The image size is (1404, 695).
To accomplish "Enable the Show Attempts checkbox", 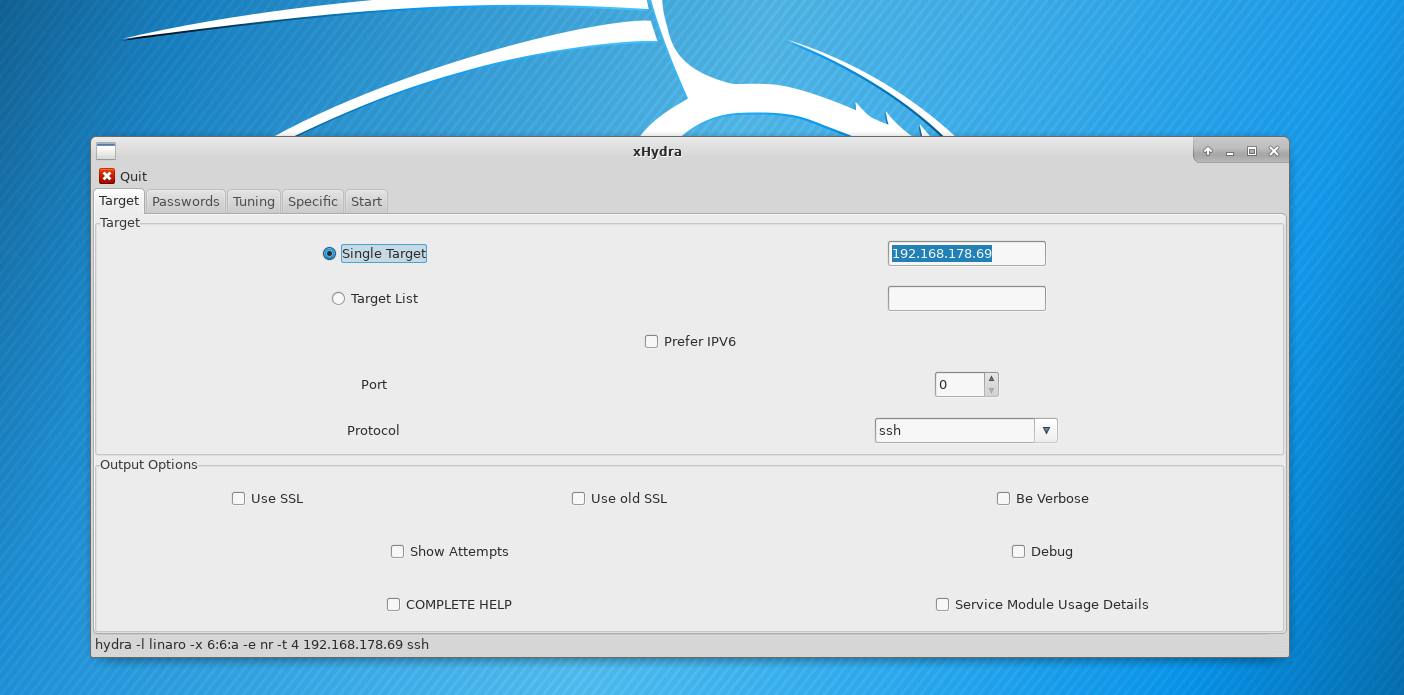I will point(397,551).
